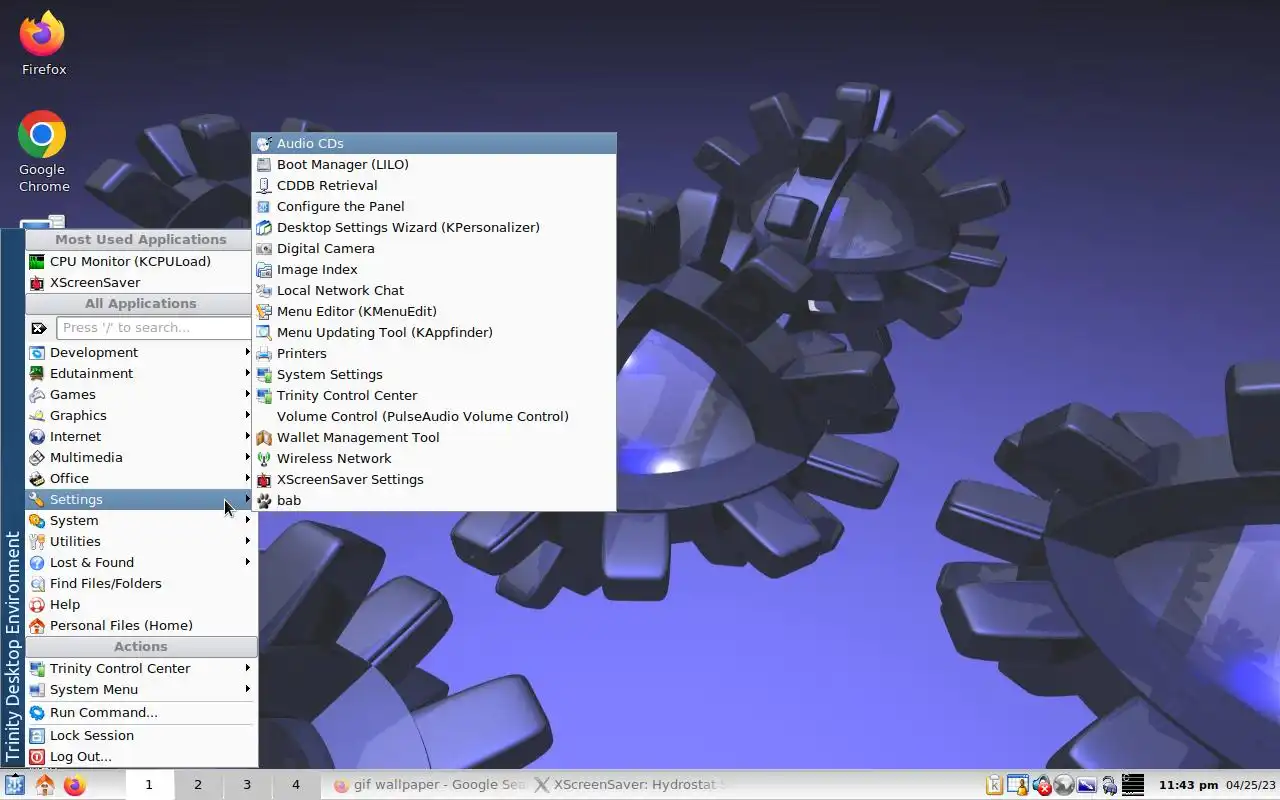Expand the Utilities submenu
Screen dimensions: 1280x800
pyautogui.click(x=140, y=541)
